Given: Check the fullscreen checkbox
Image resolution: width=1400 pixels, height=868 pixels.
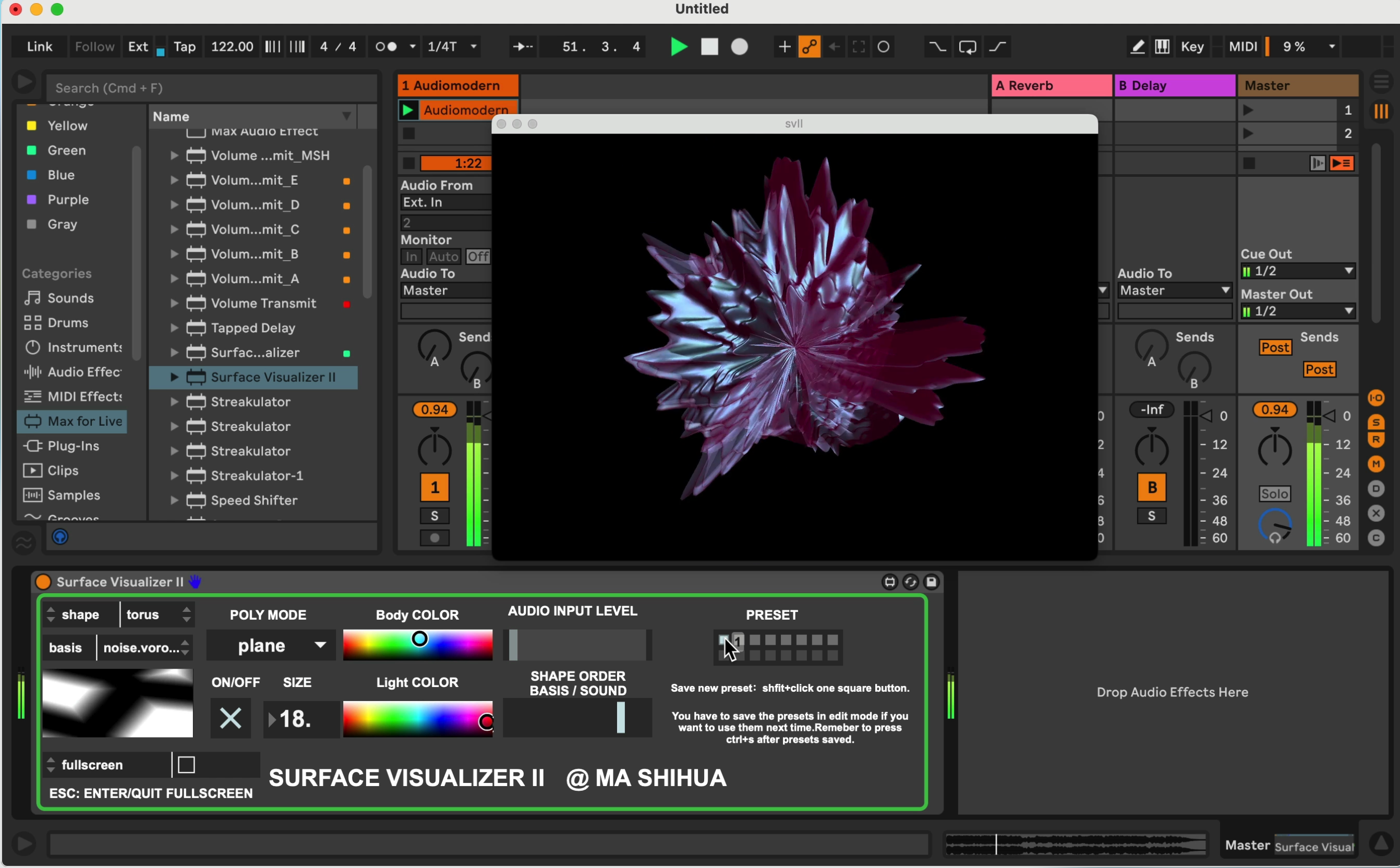Looking at the screenshot, I should (187, 765).
